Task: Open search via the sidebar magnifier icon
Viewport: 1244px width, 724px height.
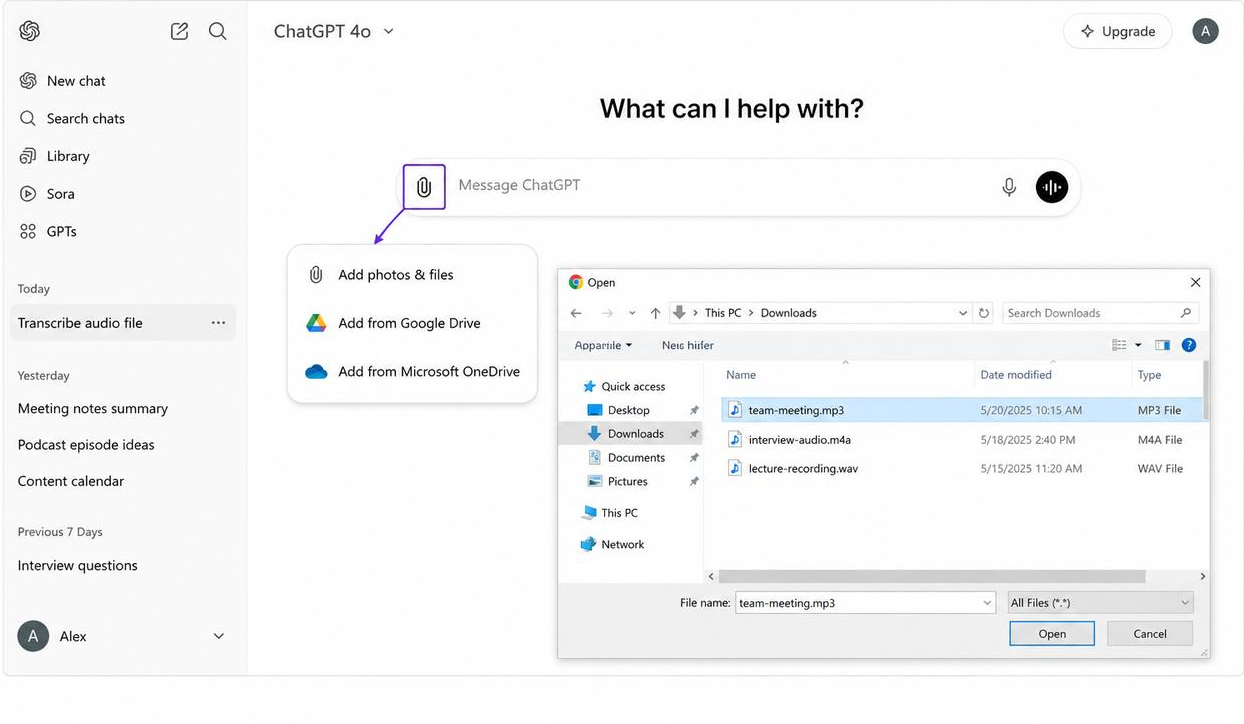Action: click(x=217, y=31)
